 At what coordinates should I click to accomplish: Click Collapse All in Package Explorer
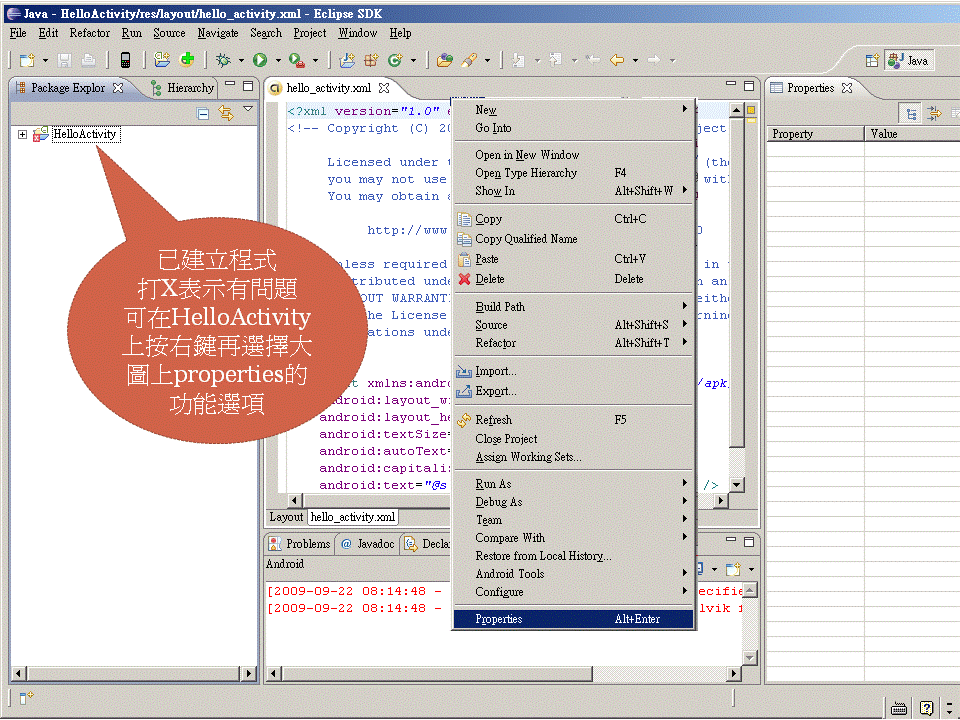(x=203, y=113)
